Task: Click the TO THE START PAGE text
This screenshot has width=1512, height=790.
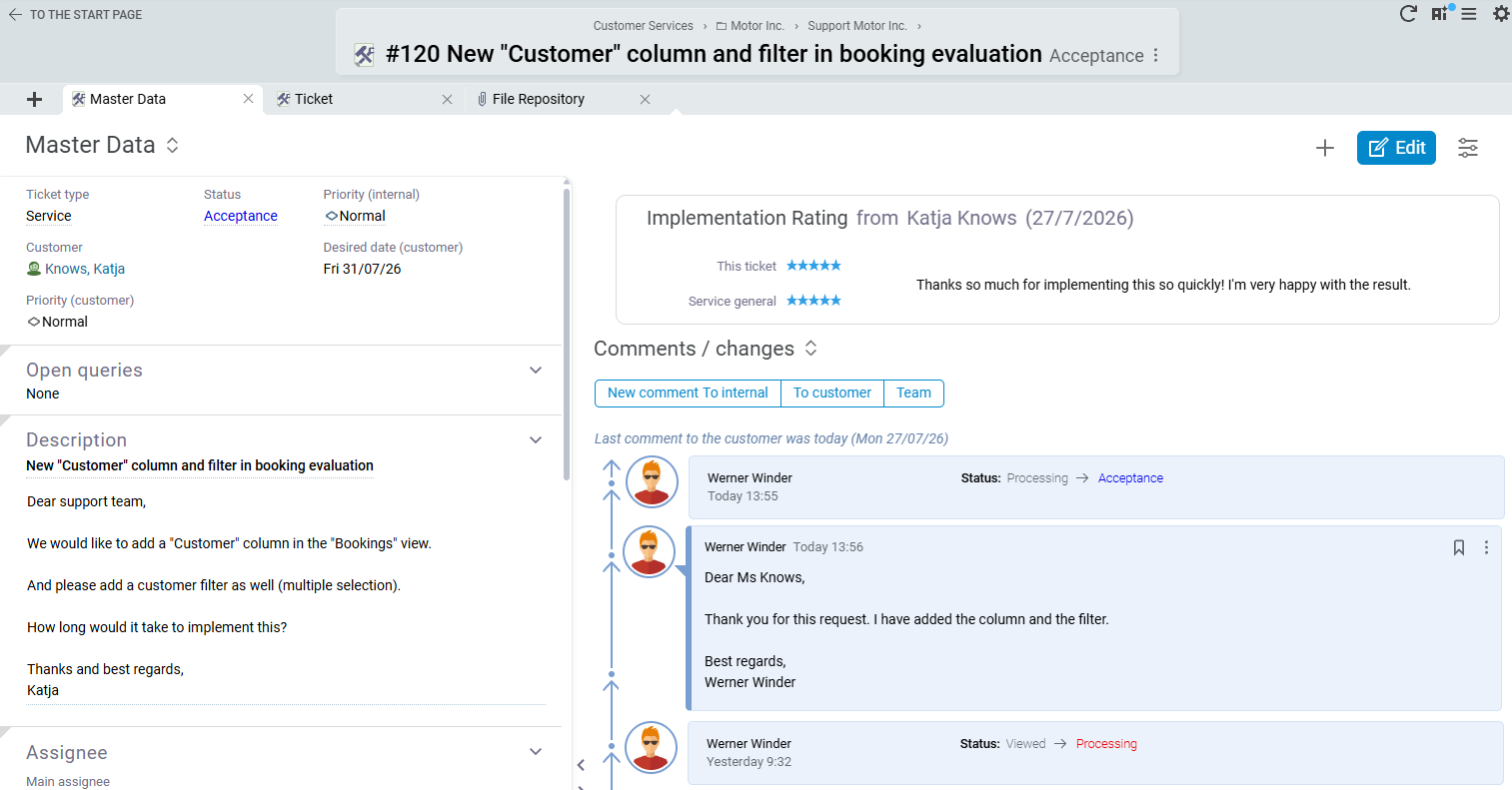Action: point(86,15)
